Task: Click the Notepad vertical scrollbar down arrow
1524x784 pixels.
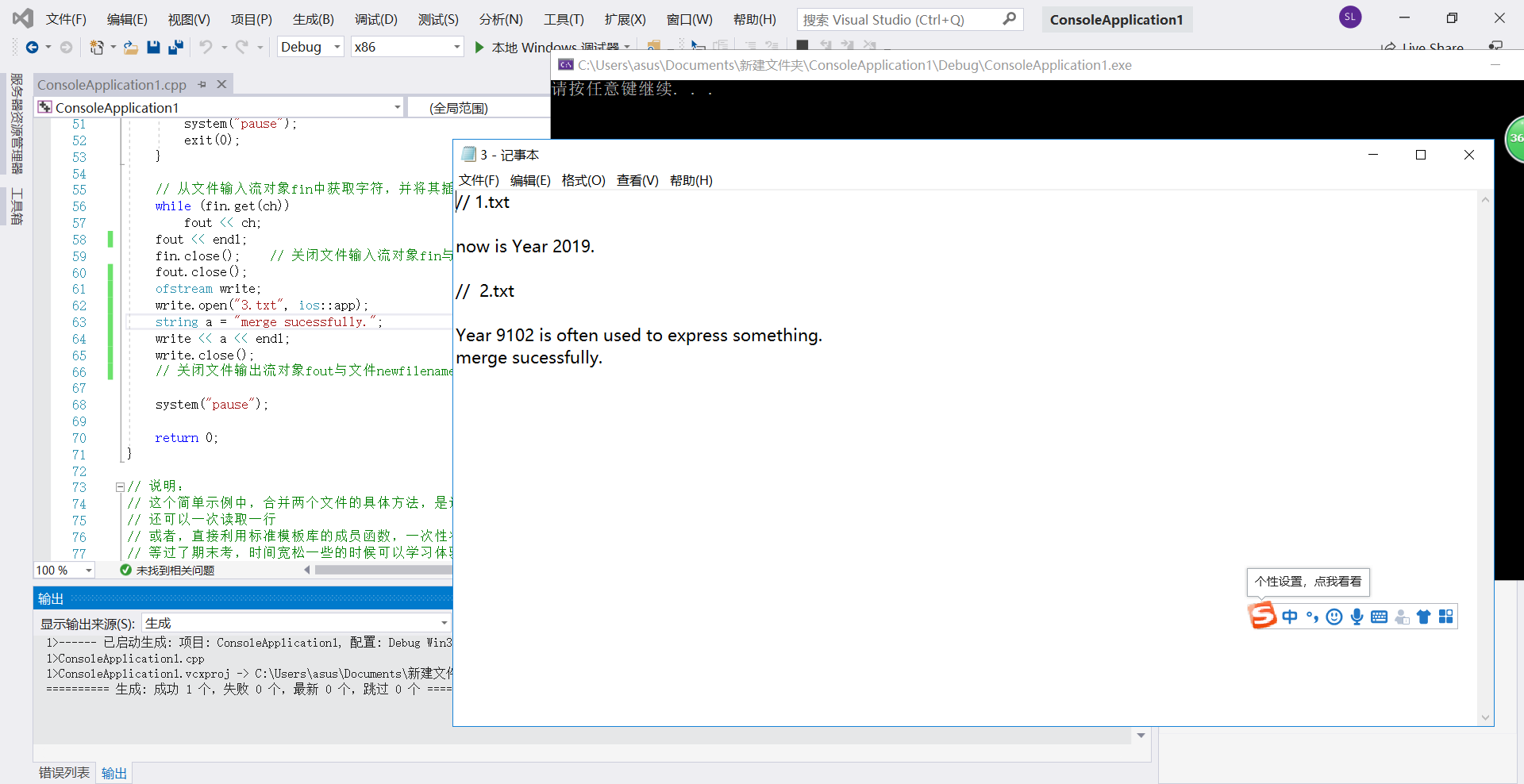Action: 1485,718
